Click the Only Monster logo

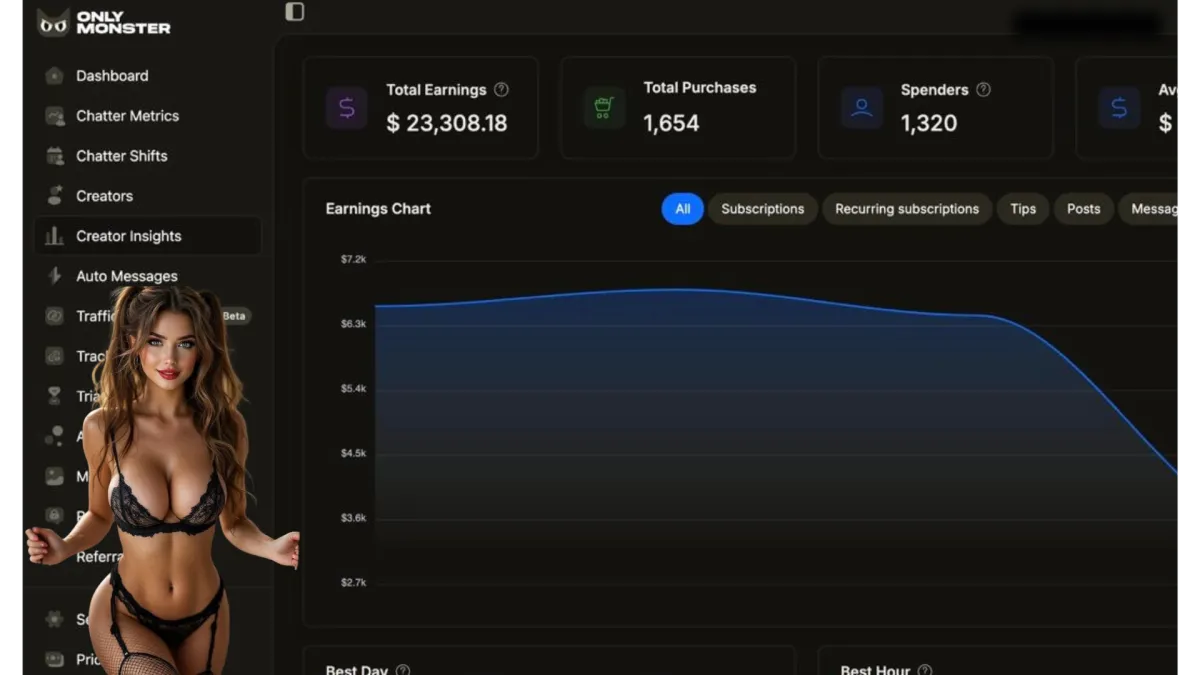pyautogui.click(x=104, y=22)
